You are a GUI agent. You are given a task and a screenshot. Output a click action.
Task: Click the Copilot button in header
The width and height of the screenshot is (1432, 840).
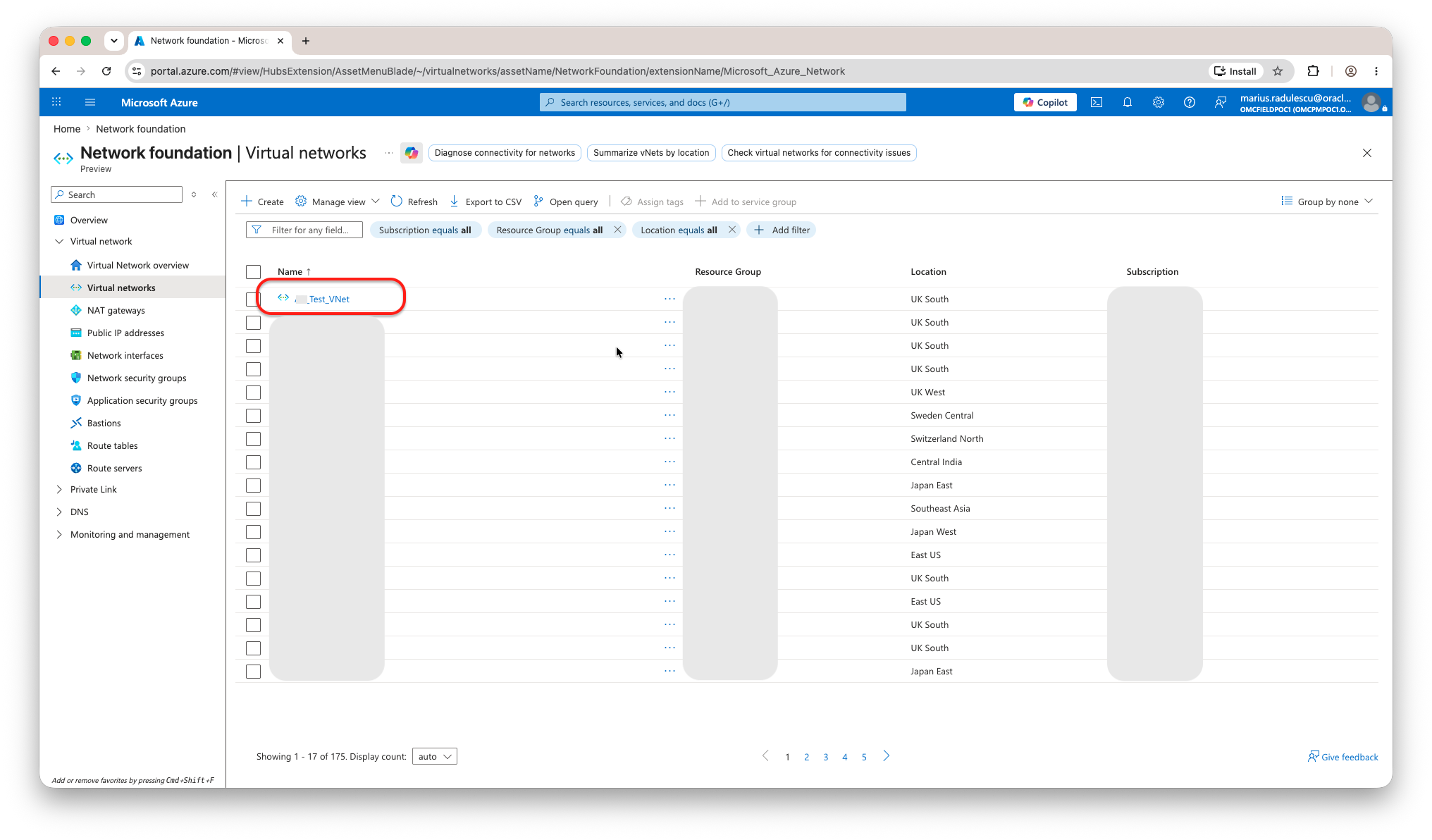[1045, 102]
